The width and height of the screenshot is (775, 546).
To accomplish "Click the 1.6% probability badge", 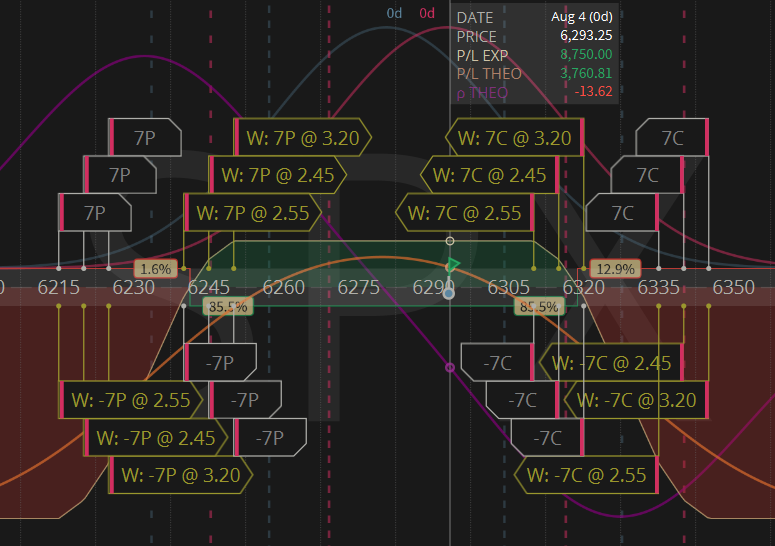I will click(x=156, y=269).
